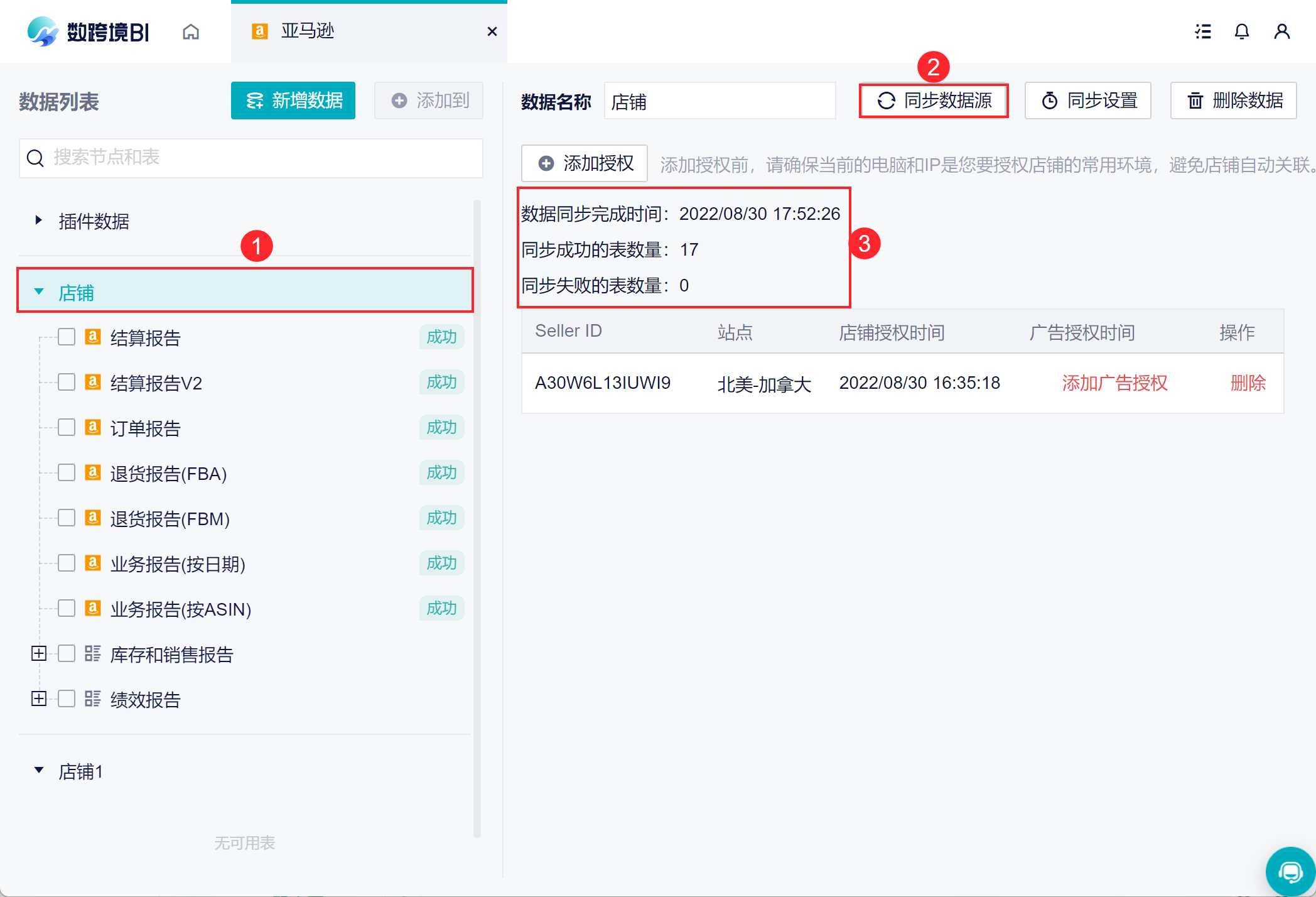This screenshot has width=1316, height=897.
Task: Click the 同步数据源 button
Action: point(934,101)
